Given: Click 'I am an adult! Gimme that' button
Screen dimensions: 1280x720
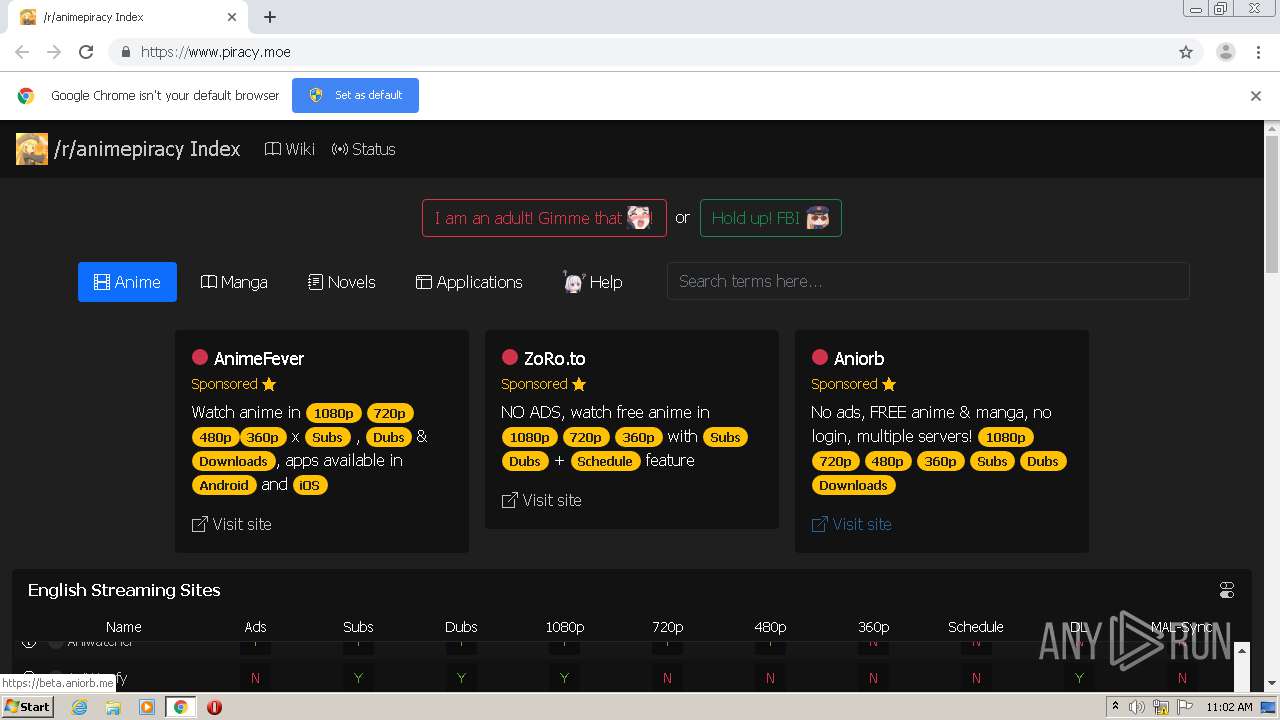Looking at the screenshot, I should (544, 218).
